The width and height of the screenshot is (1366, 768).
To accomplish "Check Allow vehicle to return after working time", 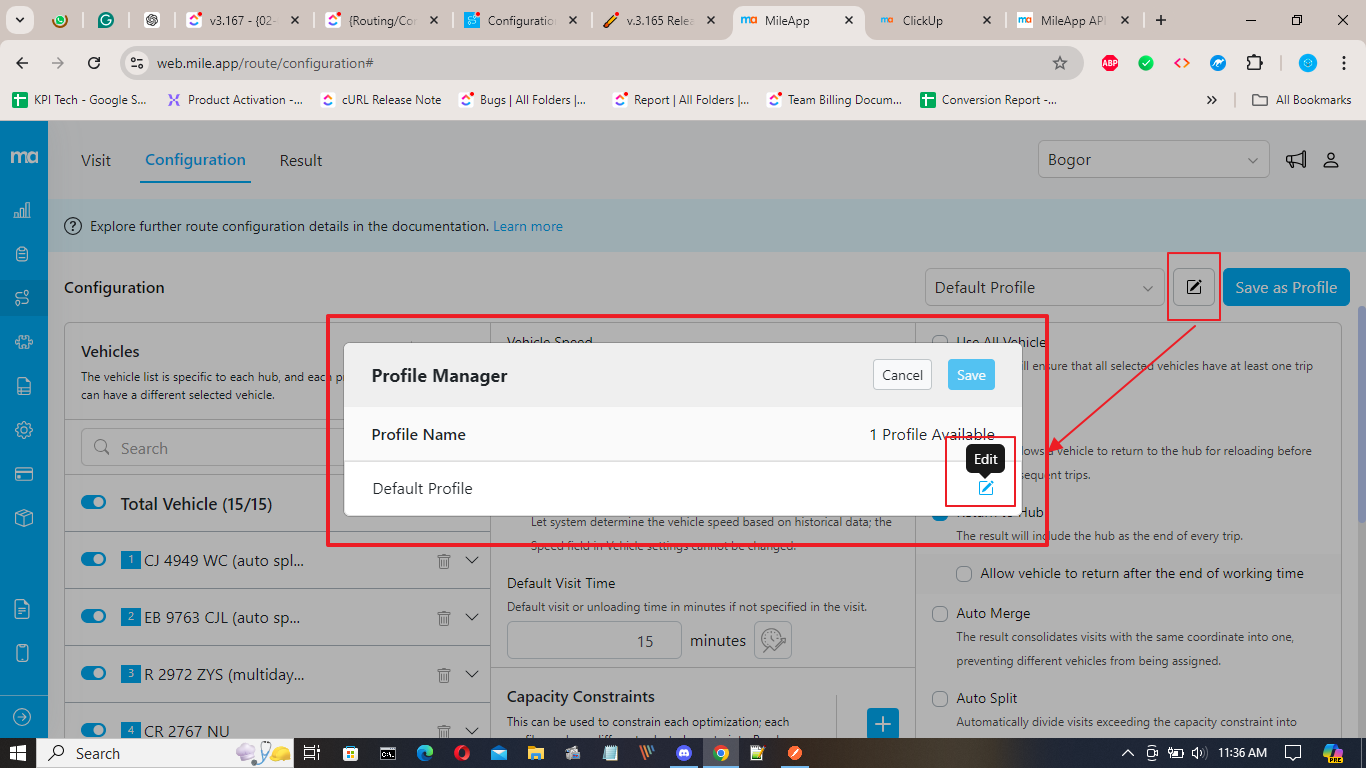I will 964,574.
